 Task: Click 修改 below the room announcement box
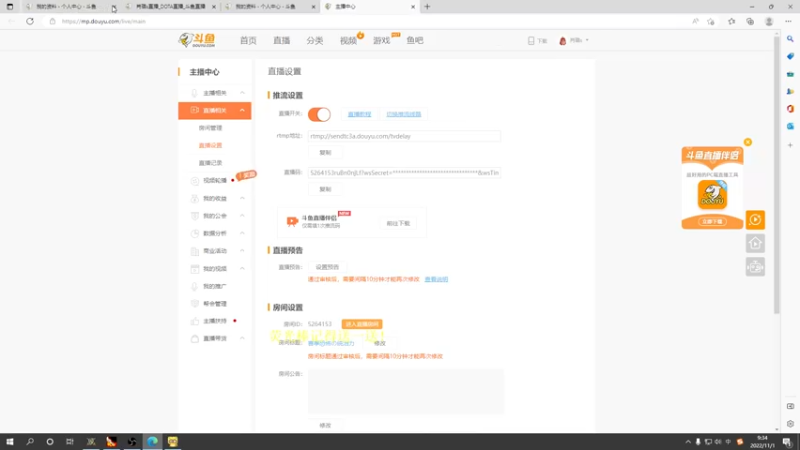pyautogui.click(x=325, y=426)
